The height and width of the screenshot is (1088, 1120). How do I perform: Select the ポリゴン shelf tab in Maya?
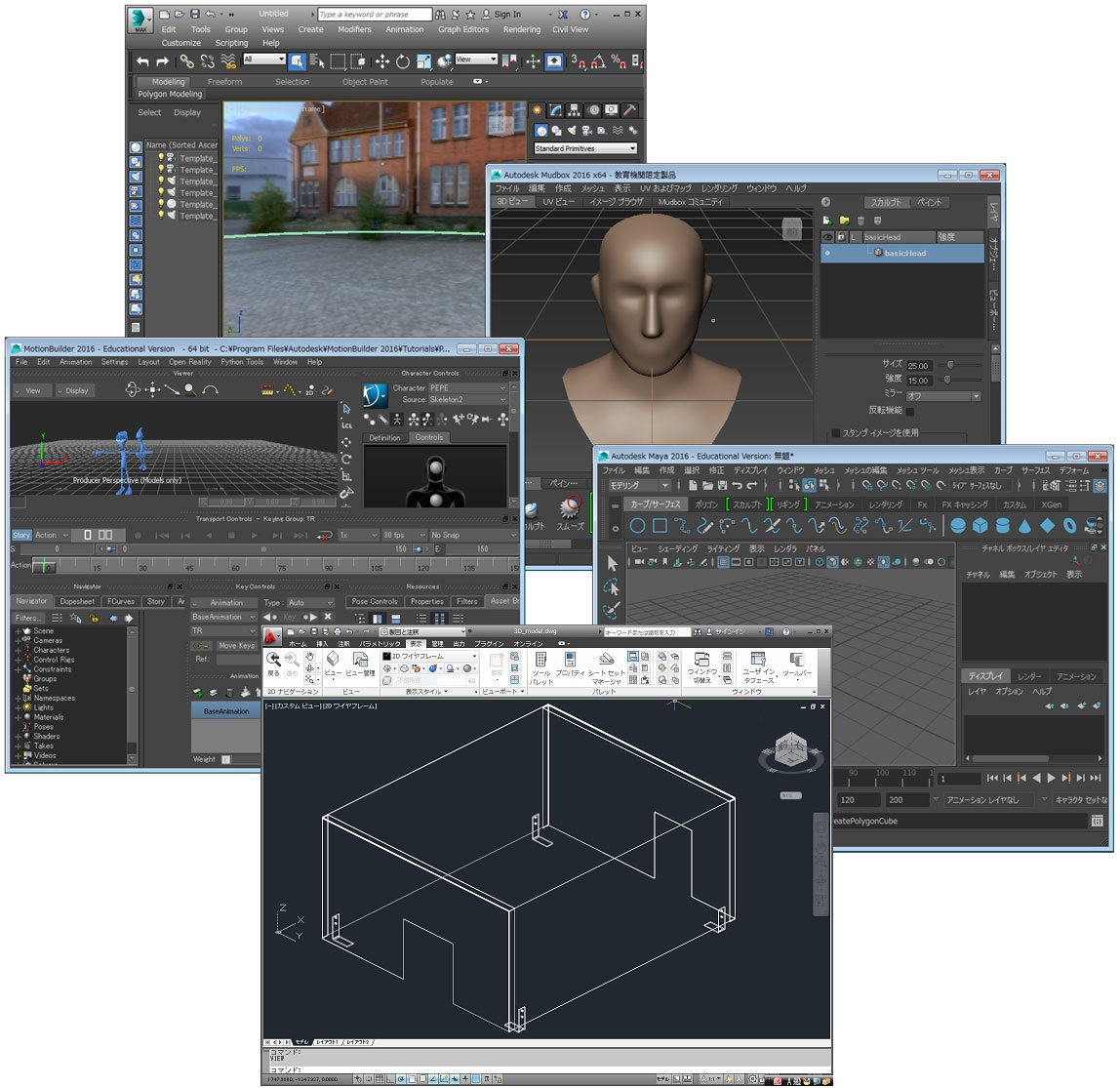[x=706, y=504]
